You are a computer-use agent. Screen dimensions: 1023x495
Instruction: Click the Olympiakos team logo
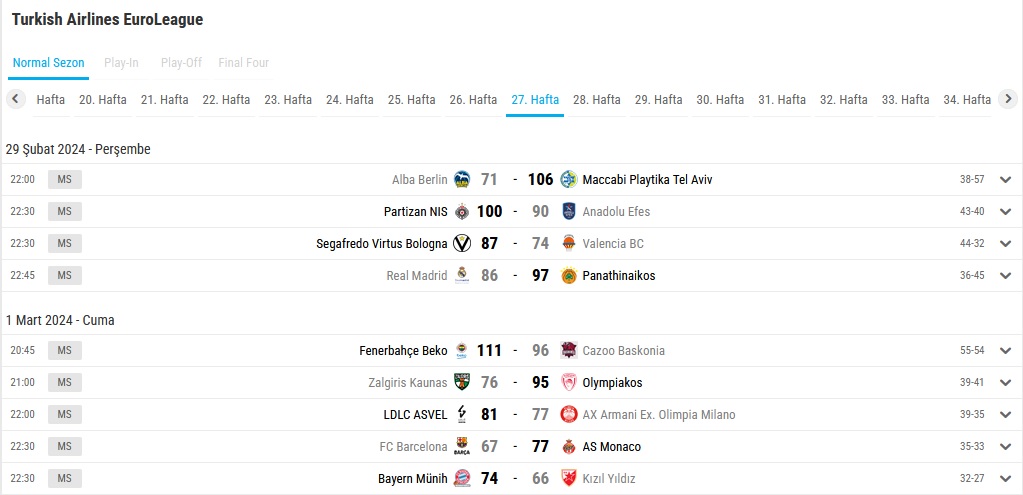(x=570, y=382)
